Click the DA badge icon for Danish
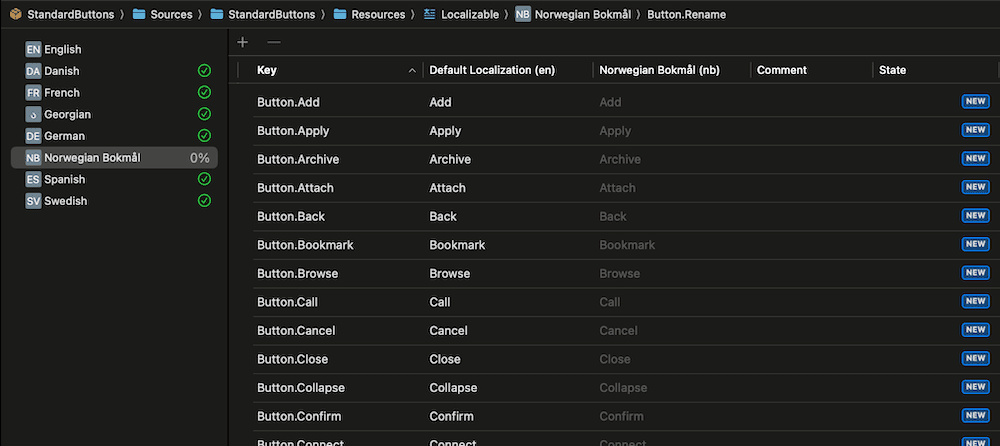The image size is (1000, 446). 33,71
